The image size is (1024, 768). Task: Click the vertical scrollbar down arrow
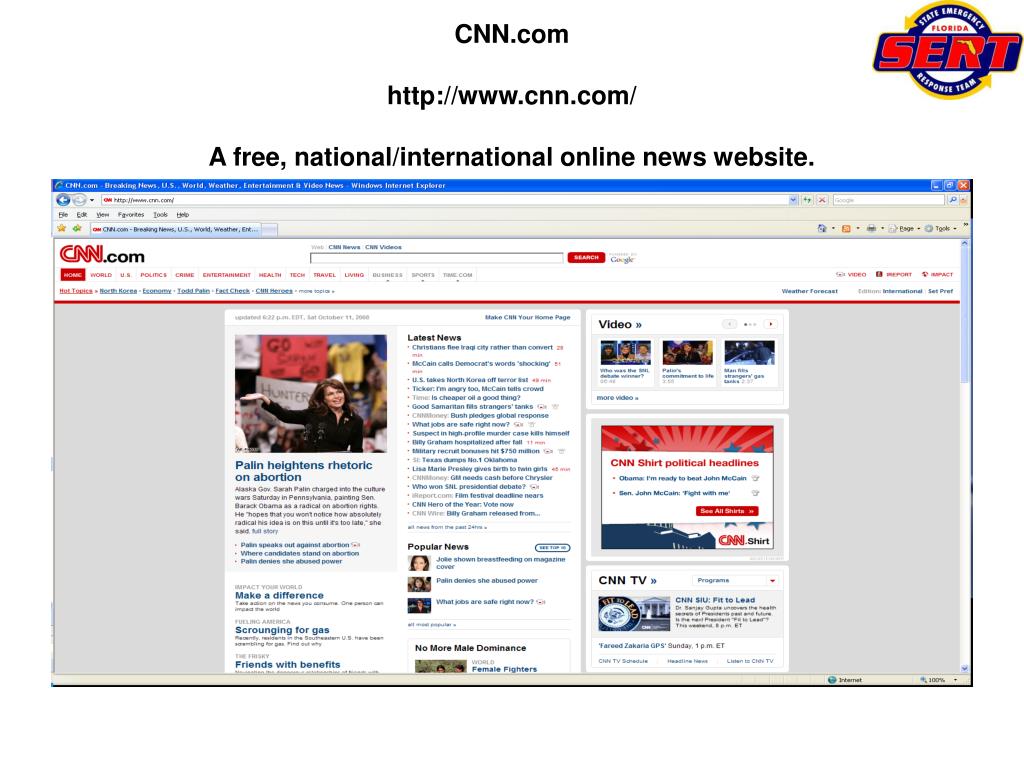click(x=965, y=668)
